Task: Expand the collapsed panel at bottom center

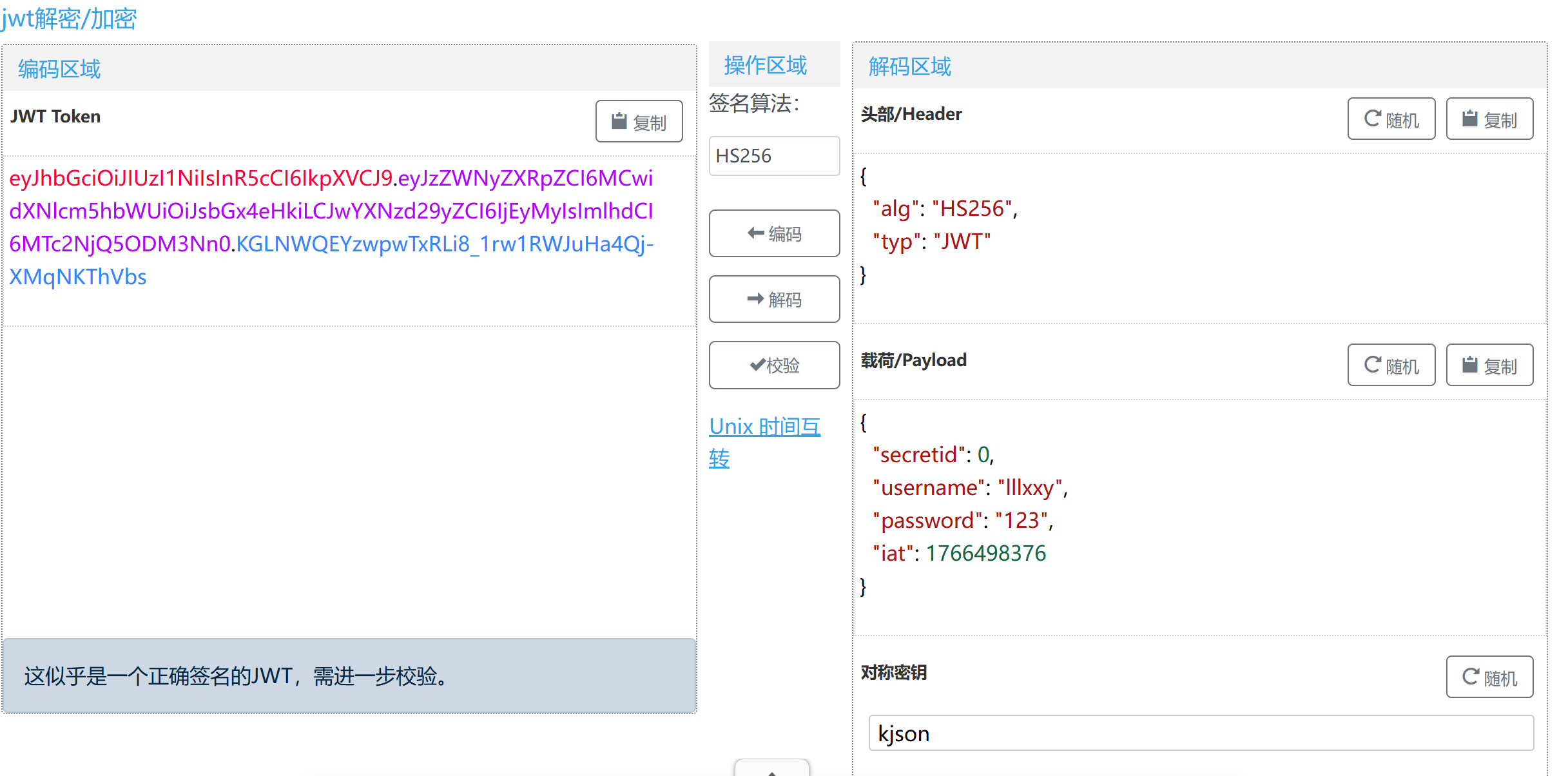Action: point(771,770)
